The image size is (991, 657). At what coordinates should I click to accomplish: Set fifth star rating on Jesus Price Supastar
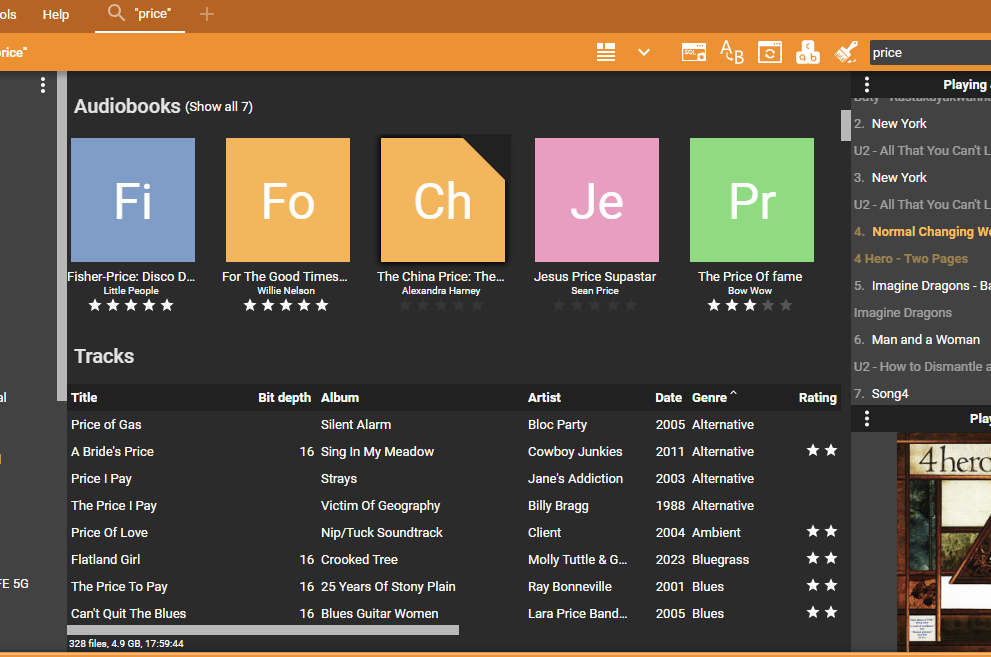pyautogui.click(x=631, y=305)
